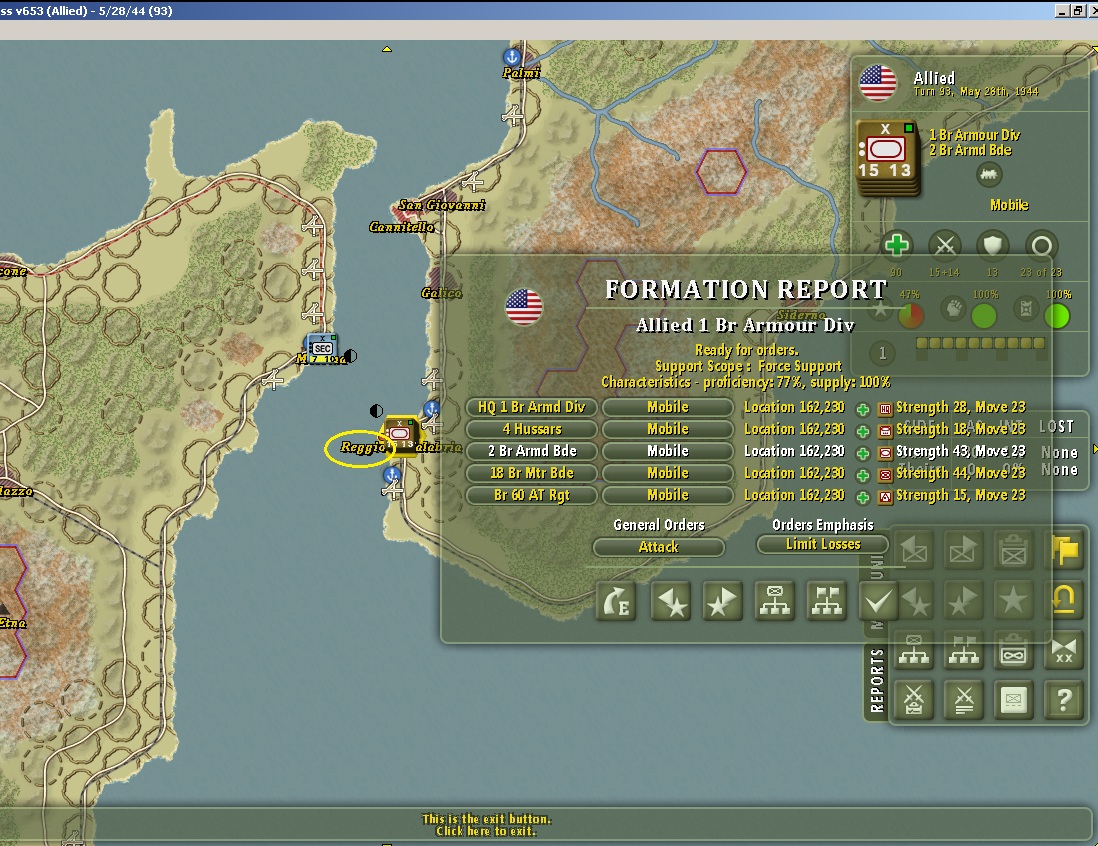Viewport: 1098px width, 846px height.
Task: Click 'Ready for orders.' text
Action: pos(746,349)
